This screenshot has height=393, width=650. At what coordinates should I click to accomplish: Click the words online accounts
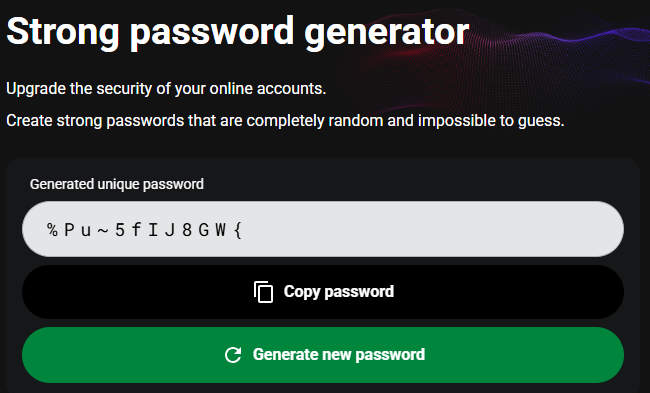(267, 89)
